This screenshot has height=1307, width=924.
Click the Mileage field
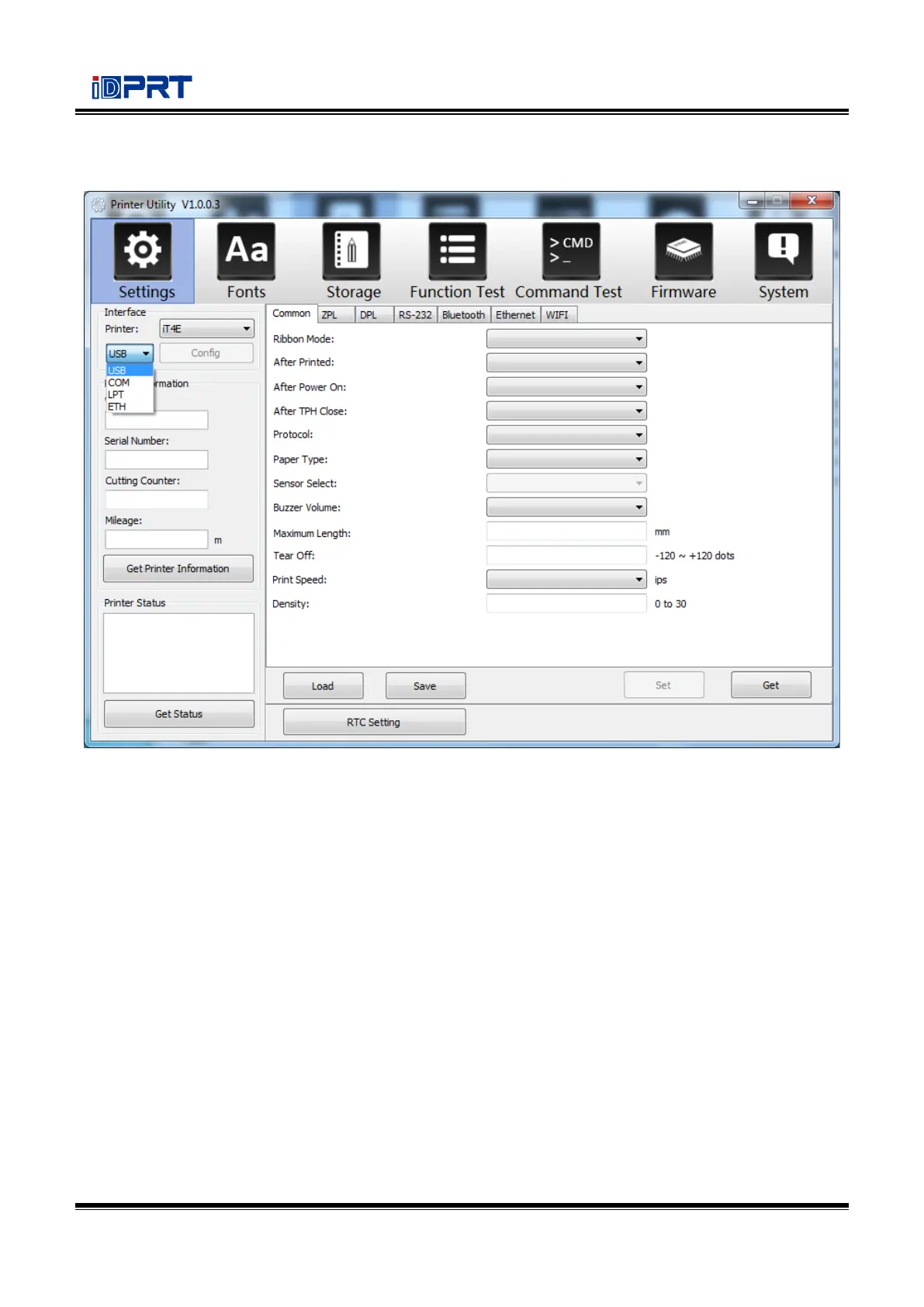pyautogui.click(x=157, y=539)
